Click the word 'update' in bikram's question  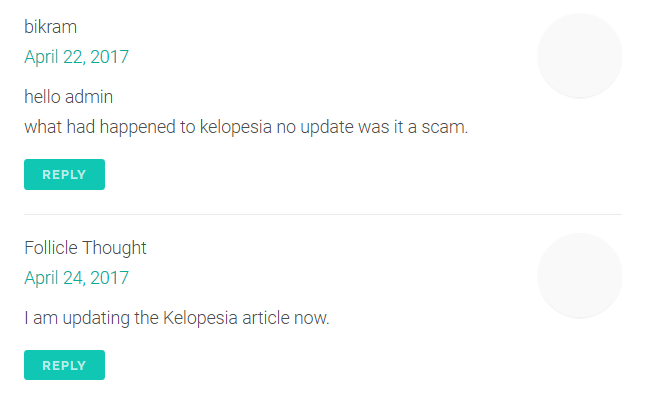327,127
